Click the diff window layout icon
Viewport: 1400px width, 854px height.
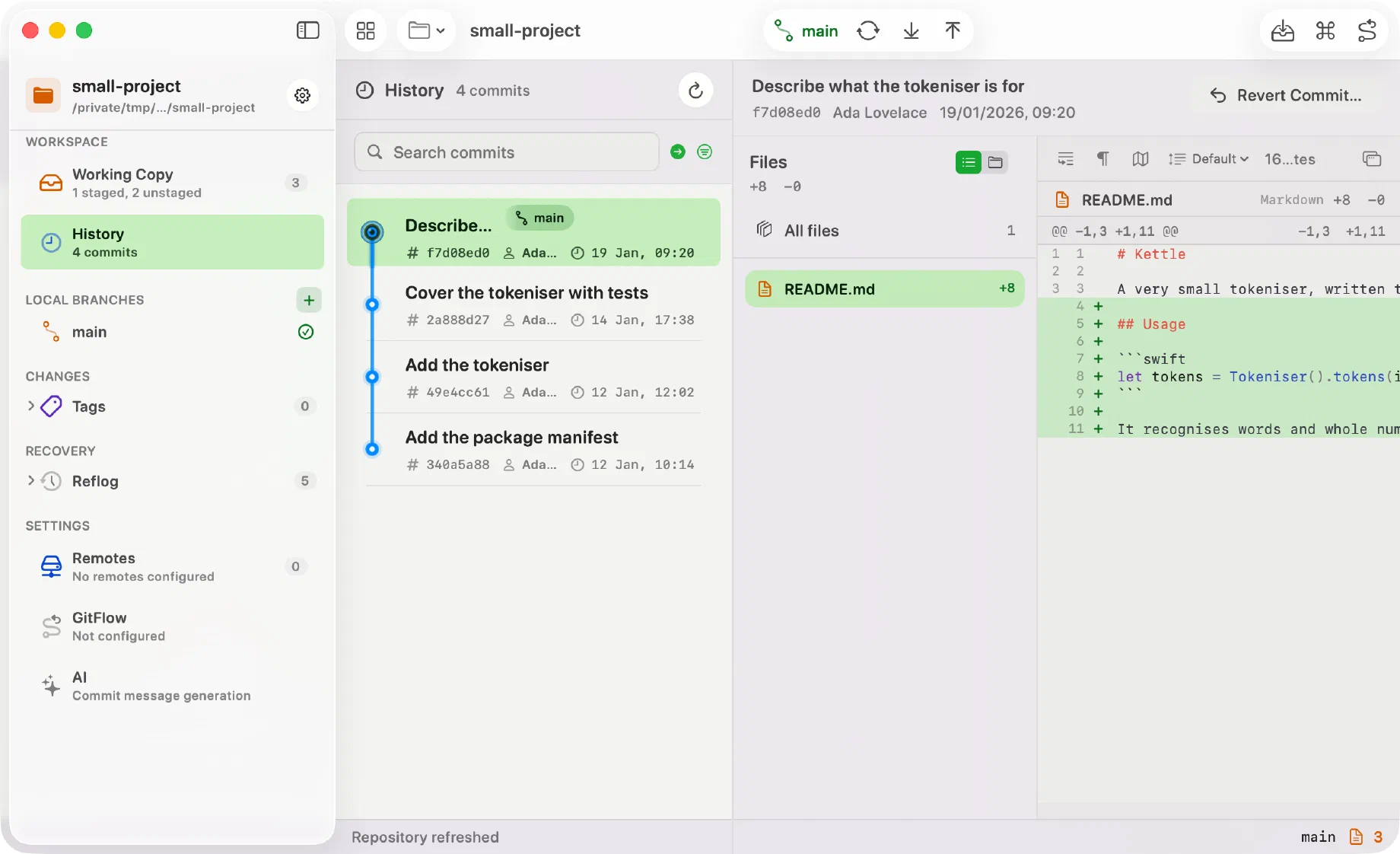point(1371,159)
